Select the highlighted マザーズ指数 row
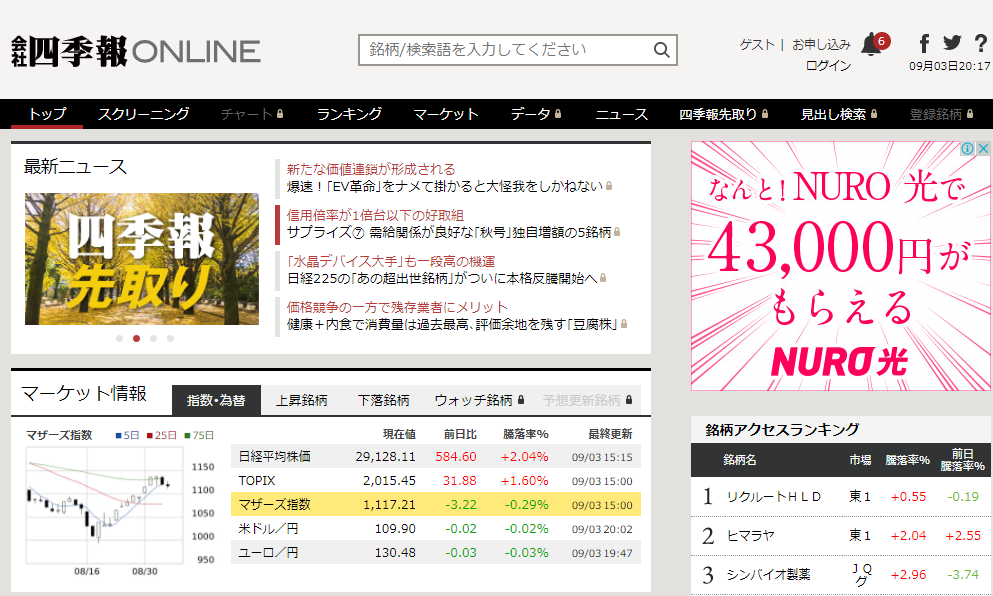The height and width of the screenshot is (596, 993). click(x=436, y=505)
